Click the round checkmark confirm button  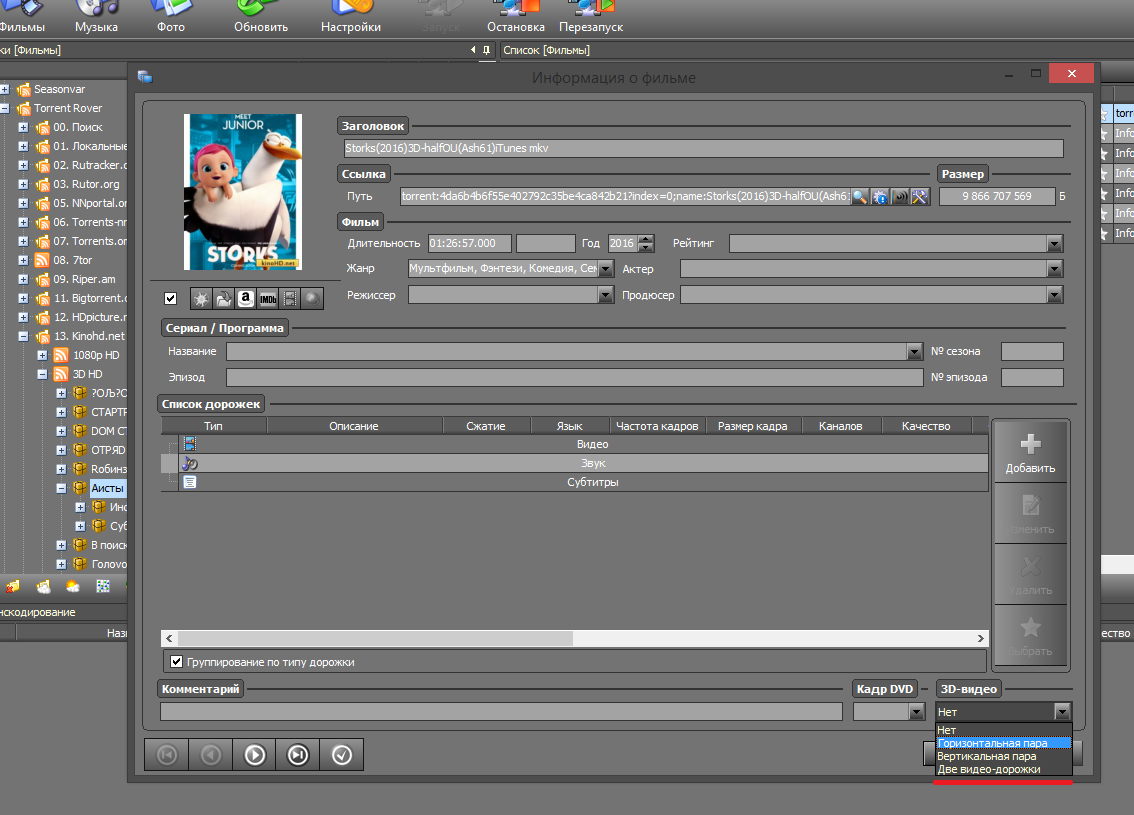[x=342, y=755]
